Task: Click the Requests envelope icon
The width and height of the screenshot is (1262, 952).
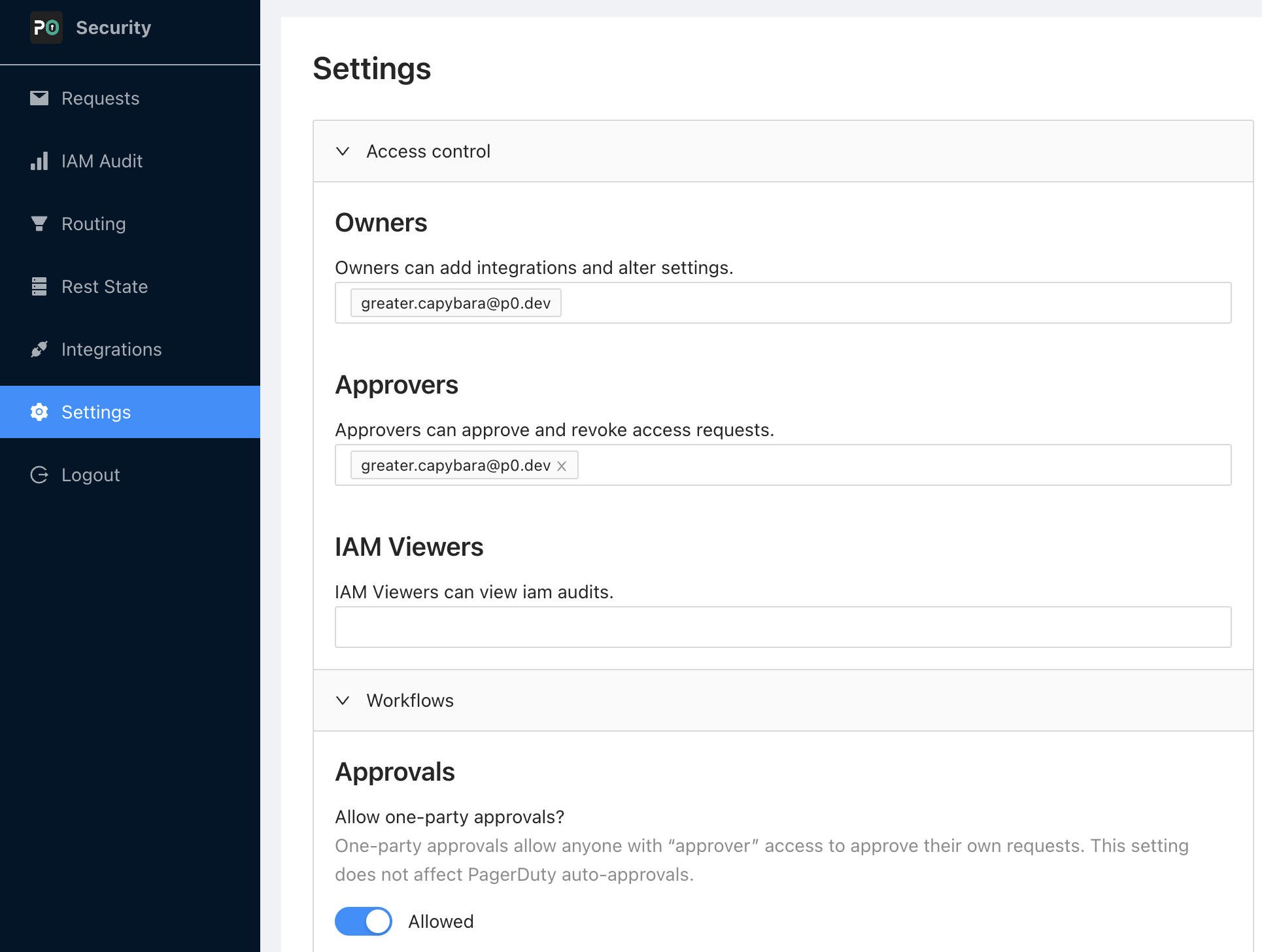Action: coord(39,98)
